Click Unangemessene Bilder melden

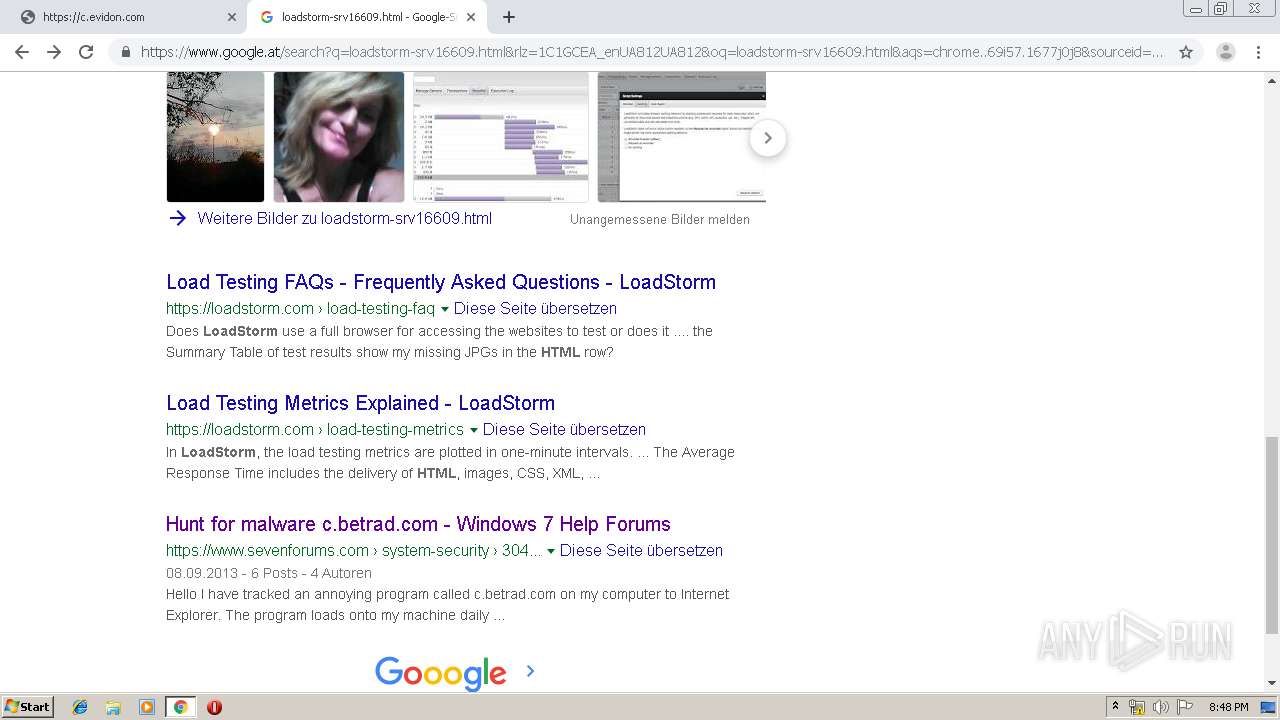(660, 219)
